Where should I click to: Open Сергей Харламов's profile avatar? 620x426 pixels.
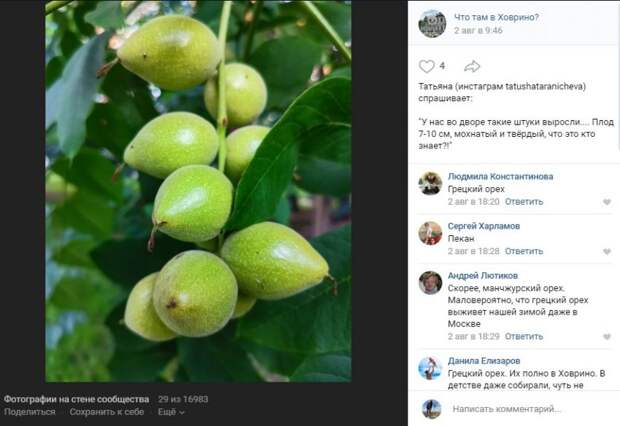pyautogui.click(x=430, y=233)
